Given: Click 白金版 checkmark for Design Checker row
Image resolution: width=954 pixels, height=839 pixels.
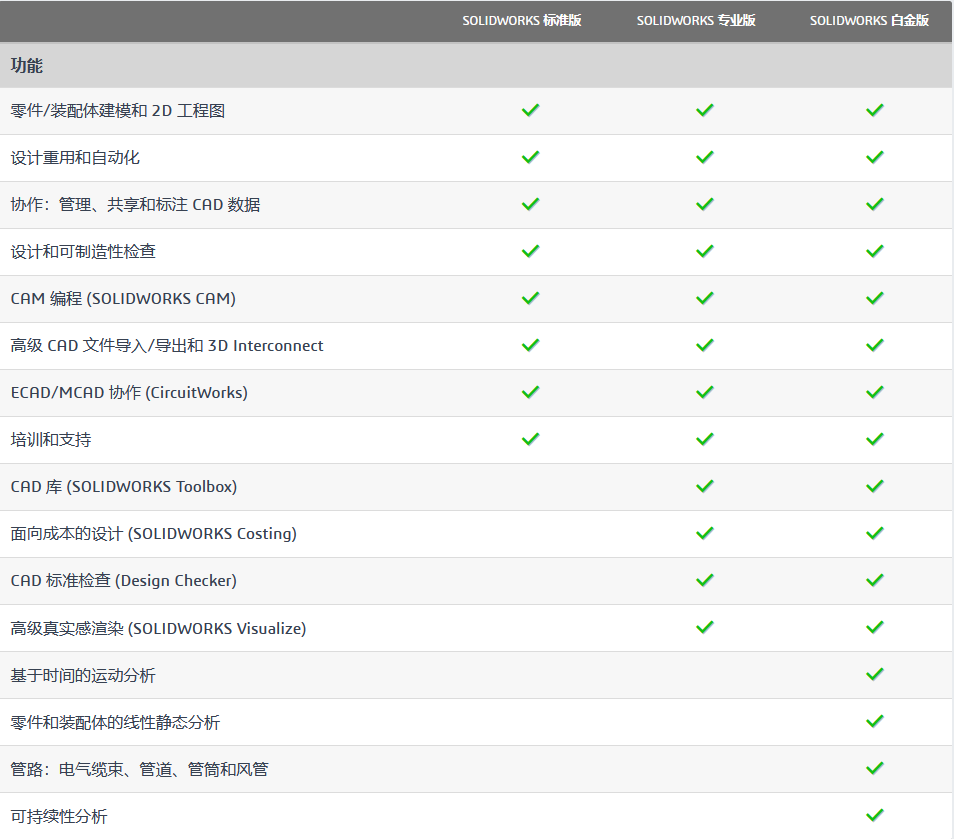Looking at the screenshot, I should [875, 580].
